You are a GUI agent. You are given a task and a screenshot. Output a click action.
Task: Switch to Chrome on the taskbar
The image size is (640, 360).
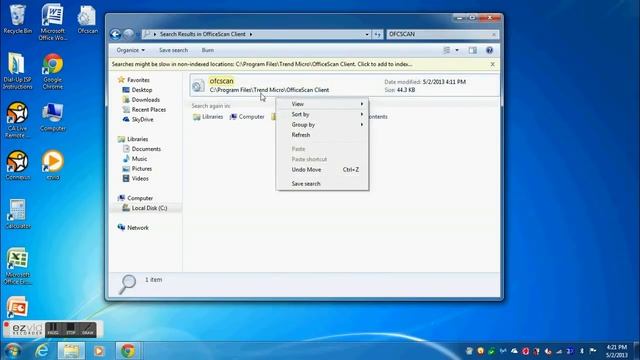click(x=128, y=351)
